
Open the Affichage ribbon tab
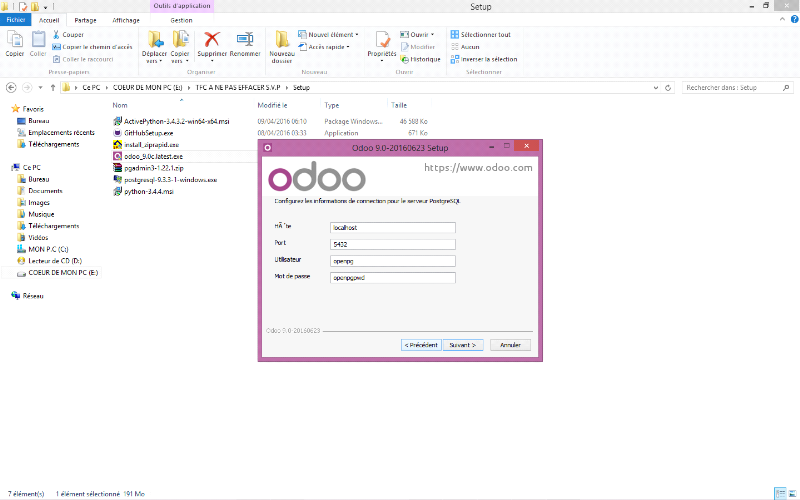coord(126,19)
